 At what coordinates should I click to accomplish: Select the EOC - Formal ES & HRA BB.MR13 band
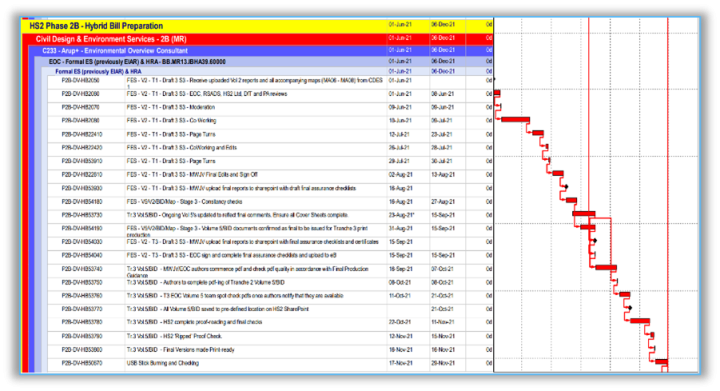click(268, 61)
